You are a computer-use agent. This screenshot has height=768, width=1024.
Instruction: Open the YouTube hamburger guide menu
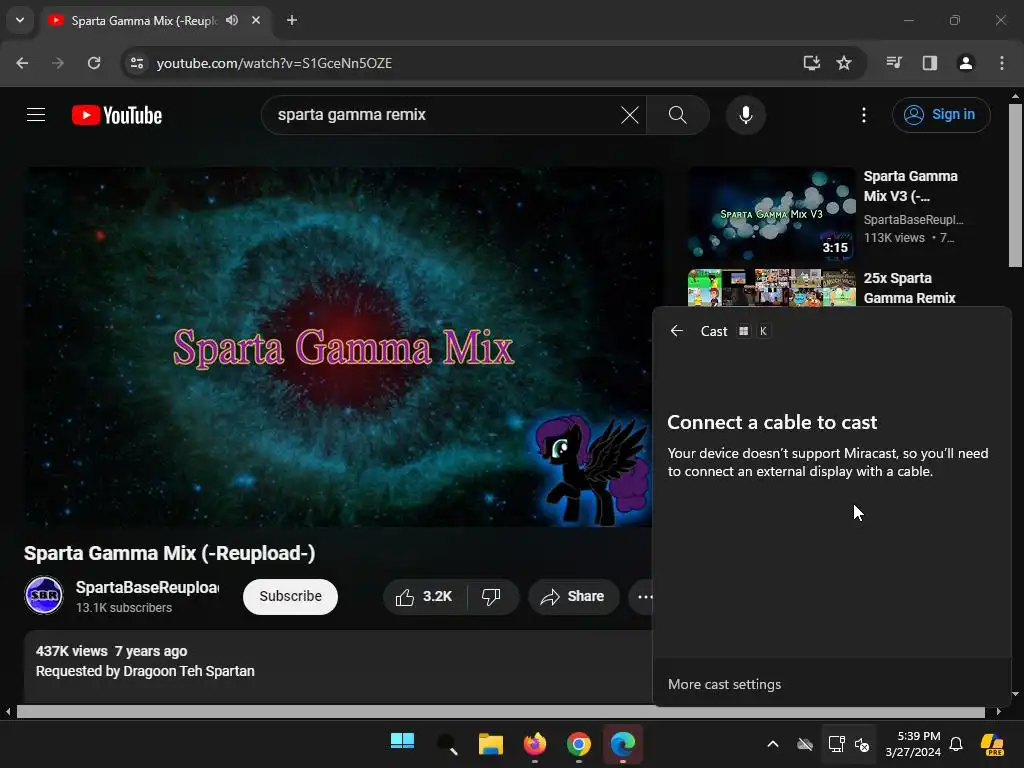click(x=36, y=115)
